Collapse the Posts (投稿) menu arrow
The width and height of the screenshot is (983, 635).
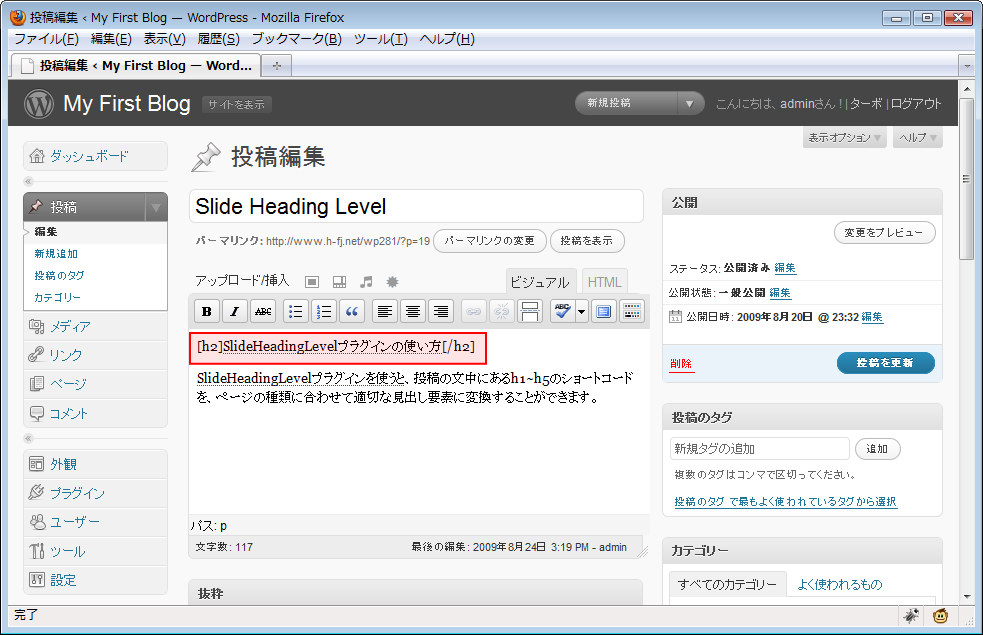(156, 207)
